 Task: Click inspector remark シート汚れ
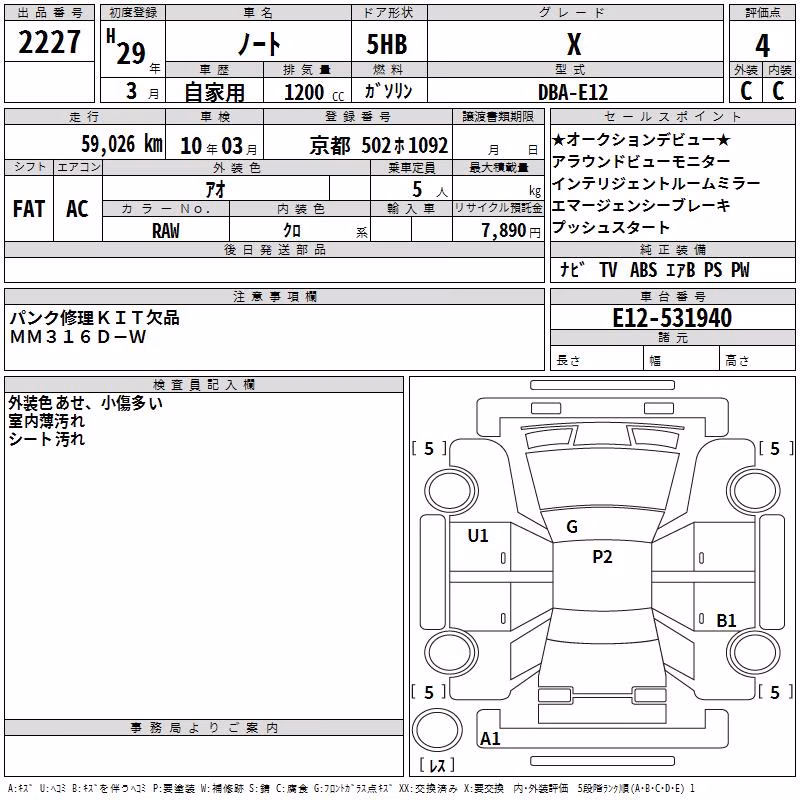pos(46,439)
